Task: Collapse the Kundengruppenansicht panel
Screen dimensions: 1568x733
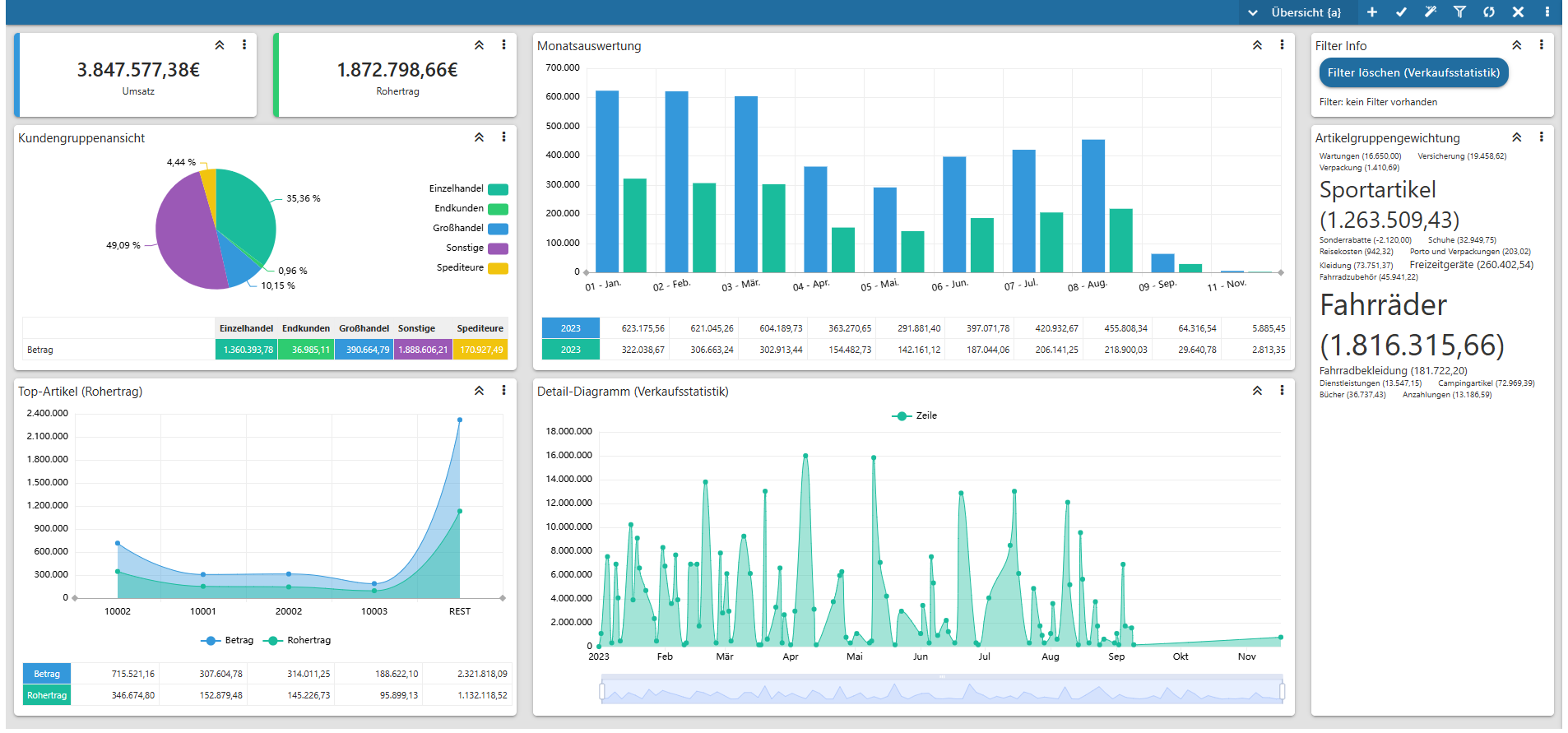Action: pyautogui.click(x=479, y=137)
